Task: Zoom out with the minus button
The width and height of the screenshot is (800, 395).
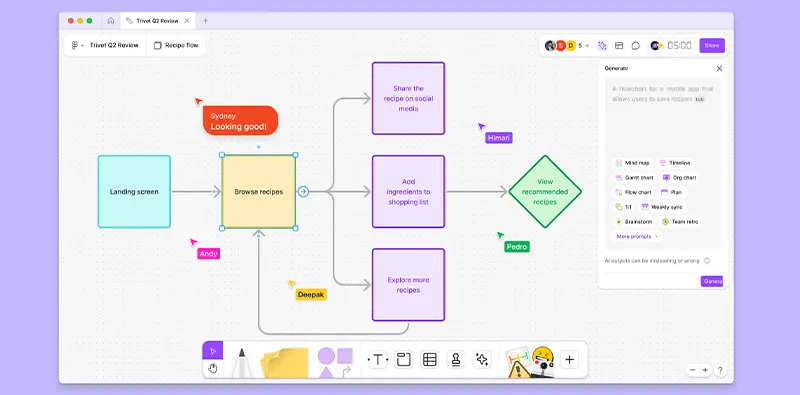Action: (692, 370)
